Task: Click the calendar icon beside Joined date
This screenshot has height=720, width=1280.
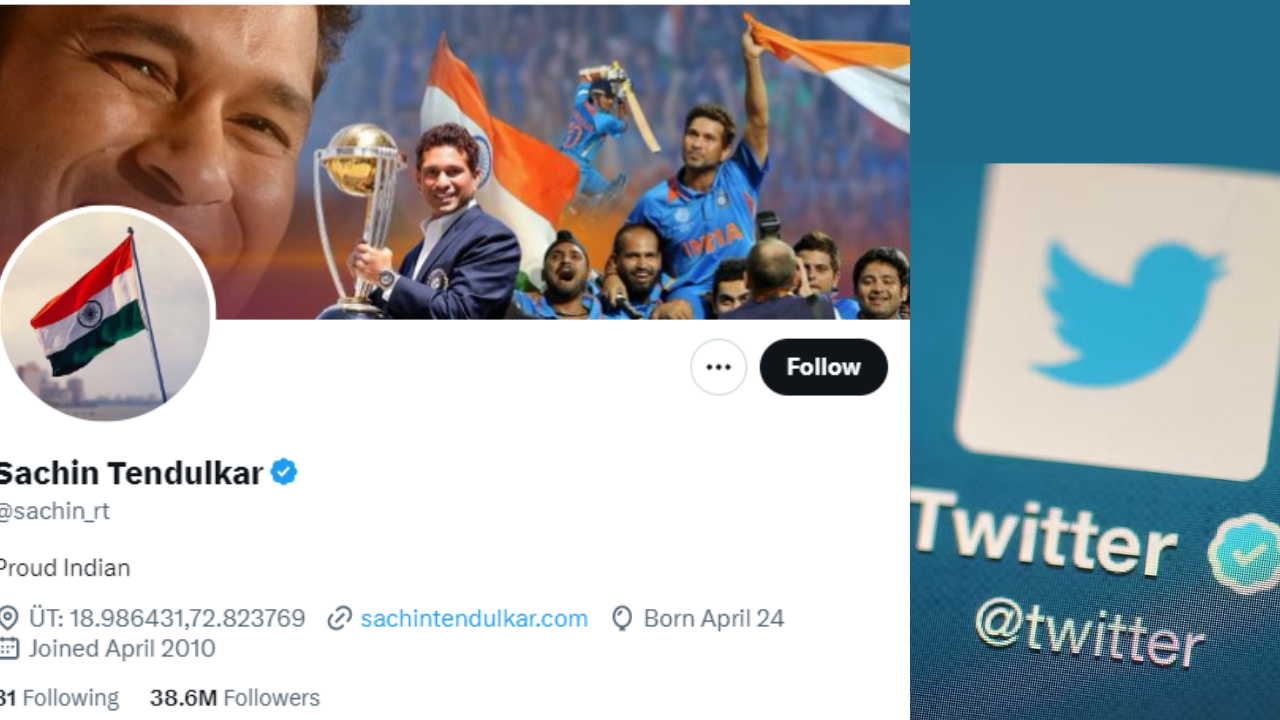Action: (x=9, y=648)
